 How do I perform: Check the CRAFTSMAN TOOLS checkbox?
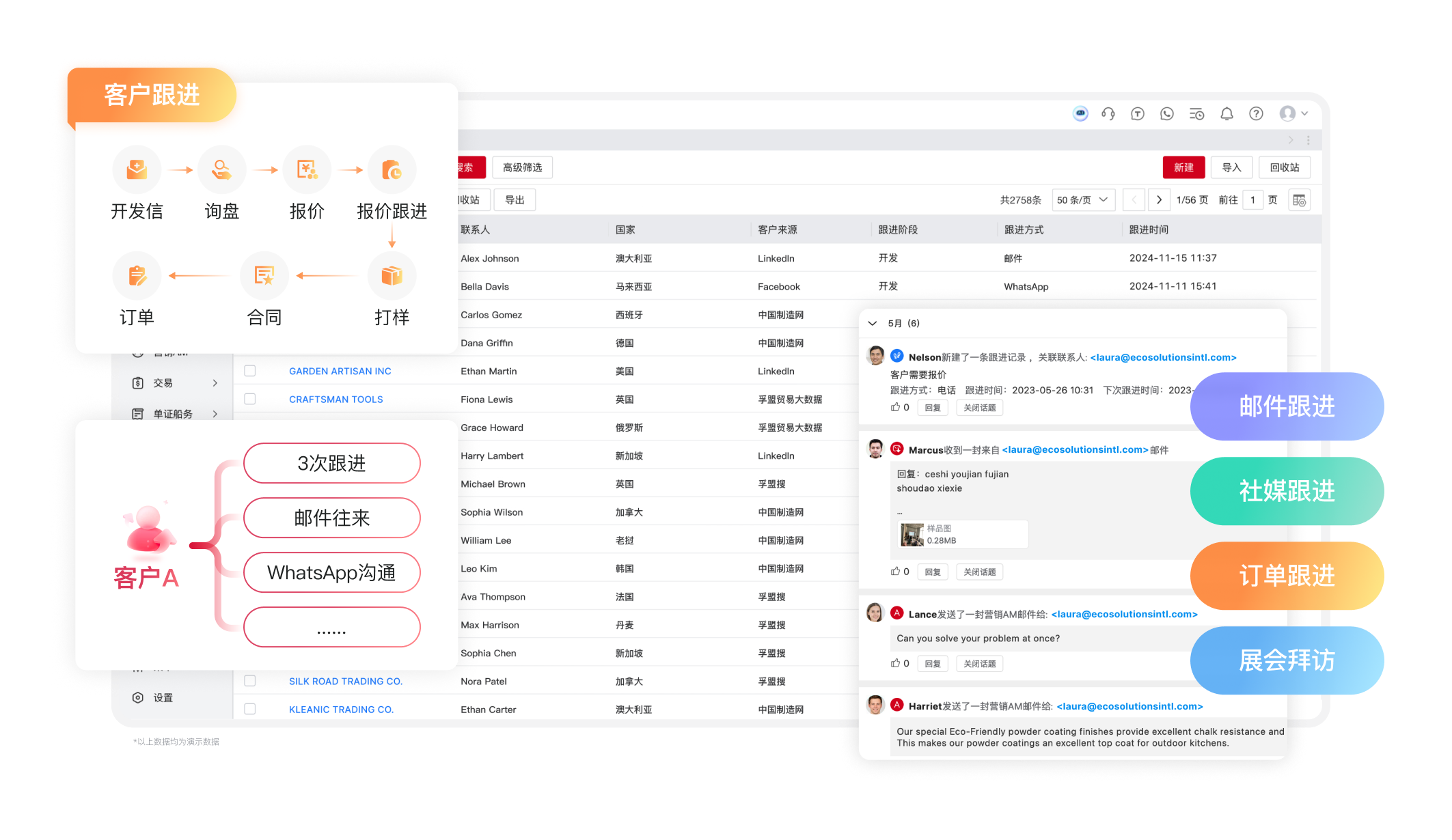coord(249,398)
